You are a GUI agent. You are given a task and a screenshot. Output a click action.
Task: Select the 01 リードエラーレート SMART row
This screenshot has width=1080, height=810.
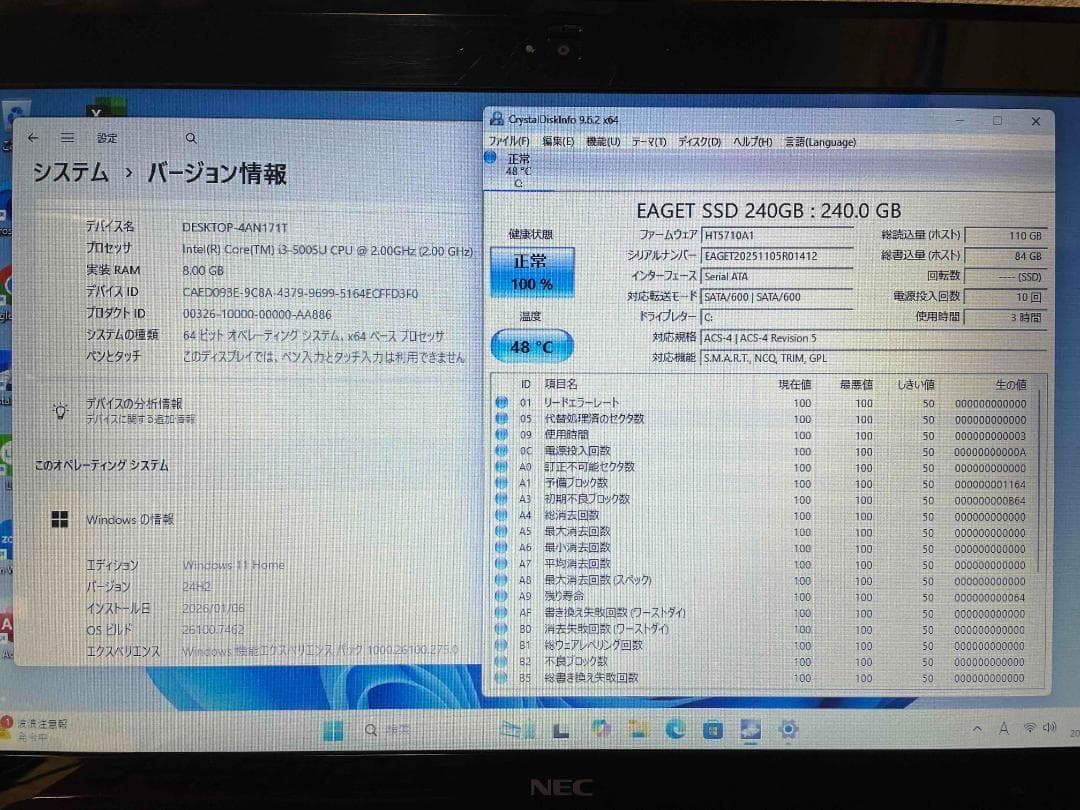[x=762, y=403]
